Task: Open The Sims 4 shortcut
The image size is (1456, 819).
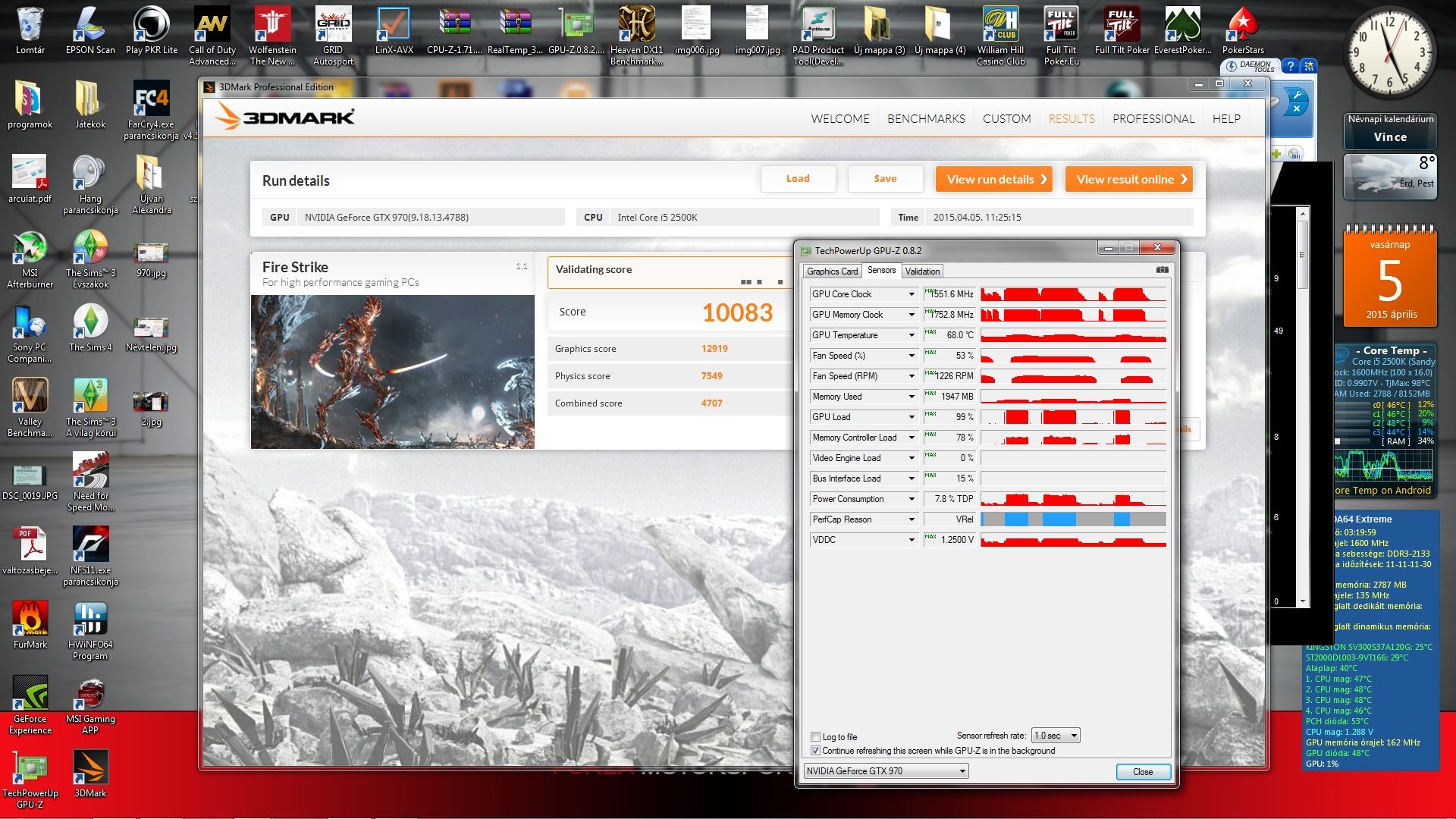Action: click(x=90, y=328)
